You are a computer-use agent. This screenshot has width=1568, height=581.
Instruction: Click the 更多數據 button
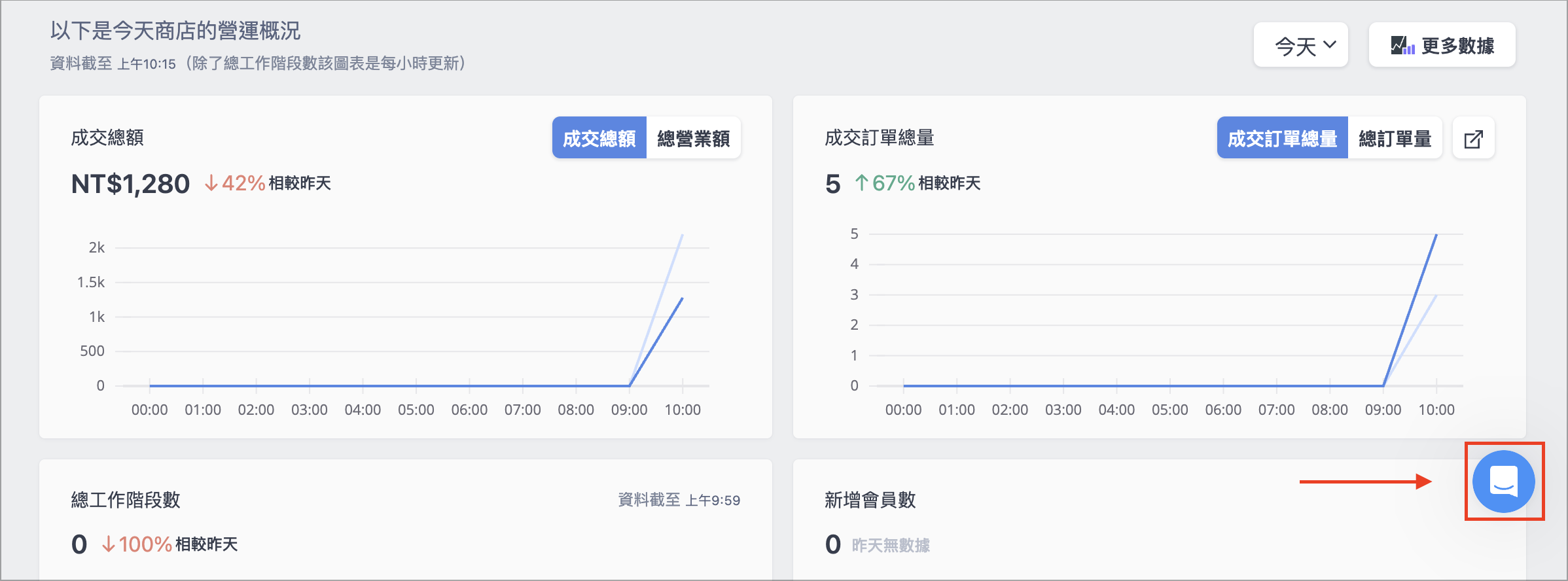pos(1442,45)
